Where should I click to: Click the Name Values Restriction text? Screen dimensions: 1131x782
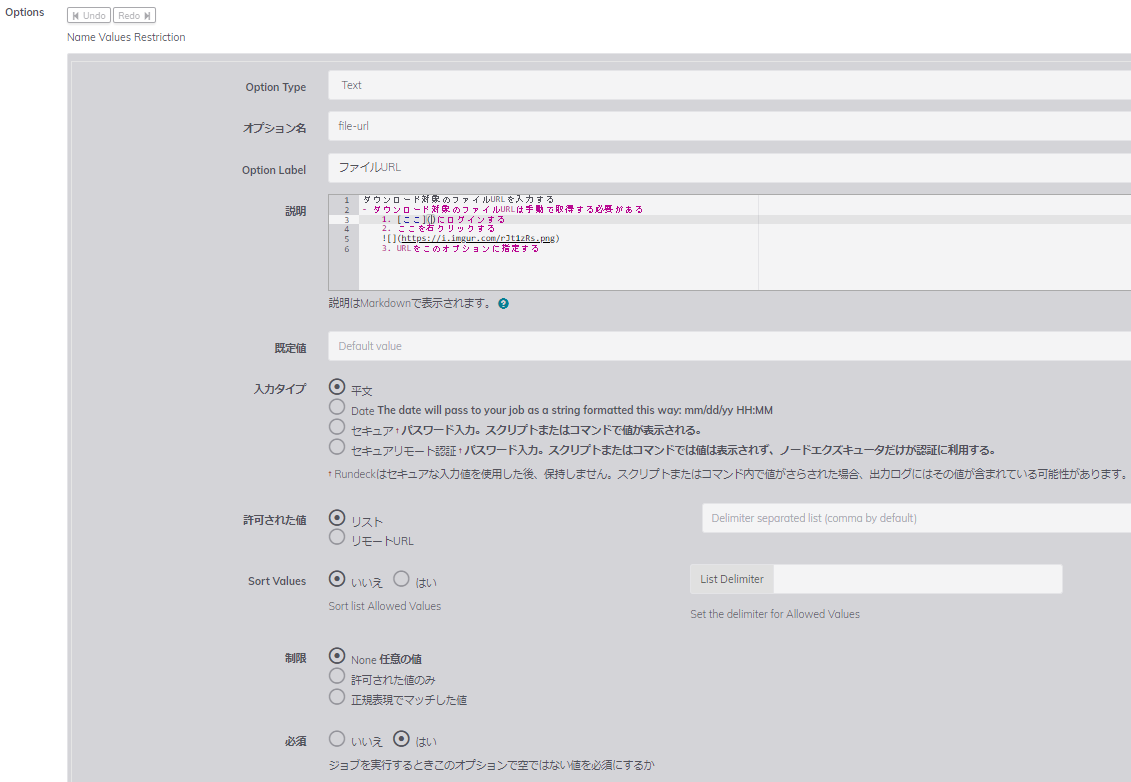126,37
